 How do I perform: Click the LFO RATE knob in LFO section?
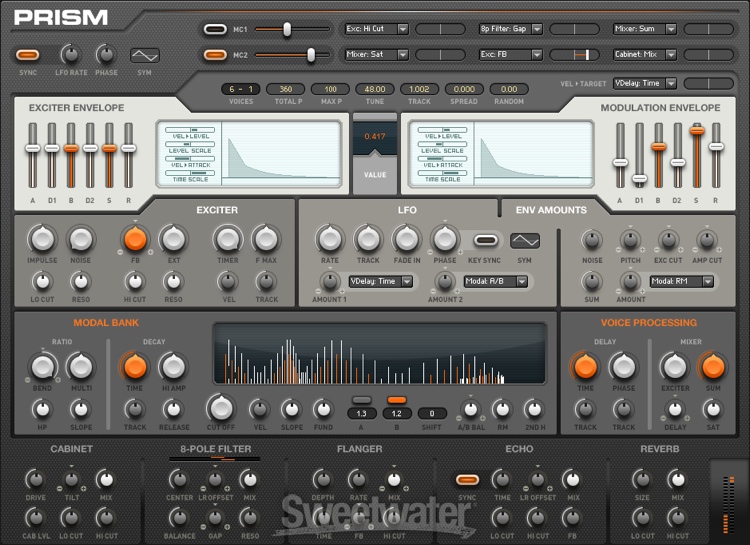[x=330, y=239]
